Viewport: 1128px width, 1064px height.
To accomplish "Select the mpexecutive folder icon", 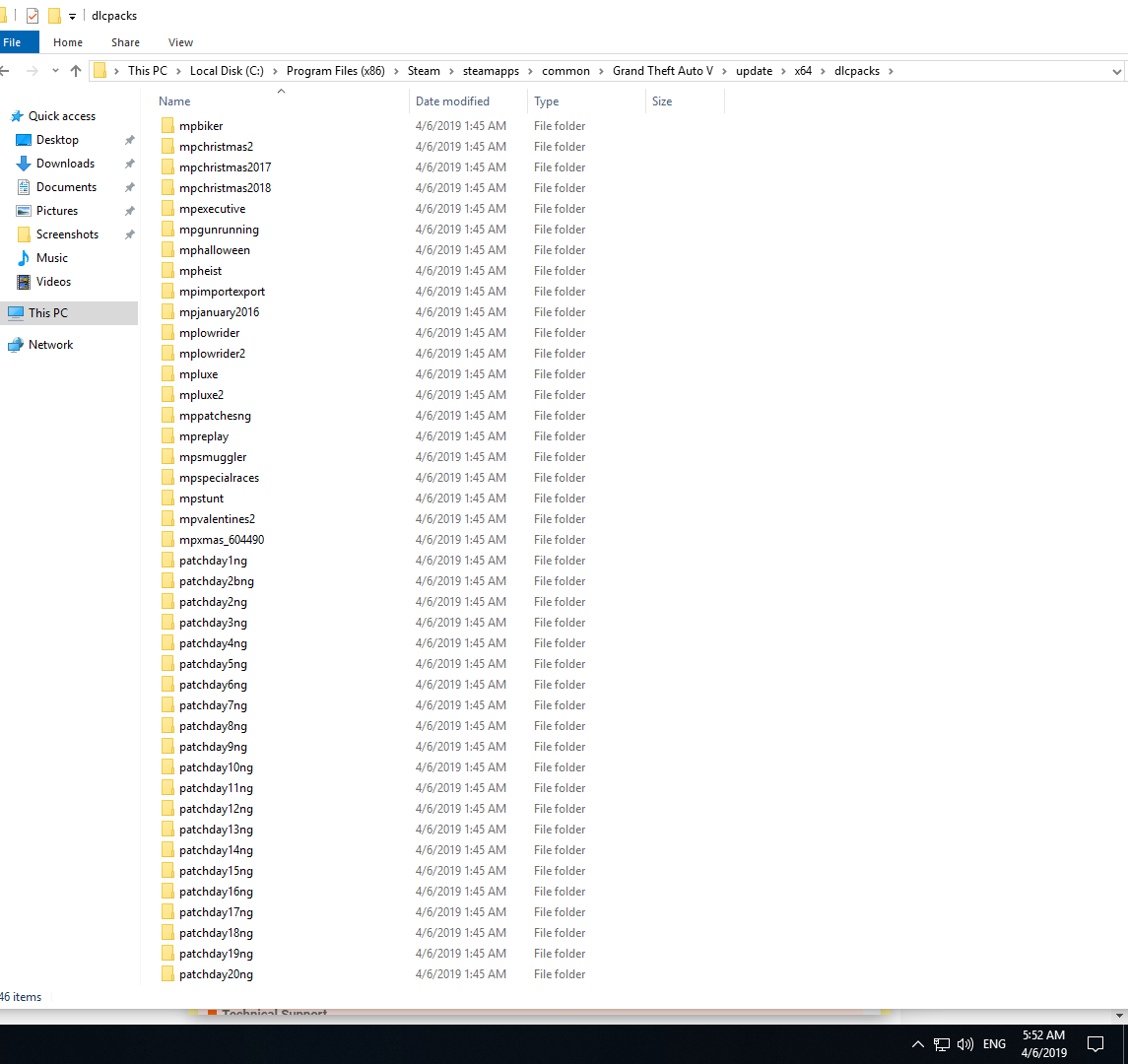I will [167, 209].
